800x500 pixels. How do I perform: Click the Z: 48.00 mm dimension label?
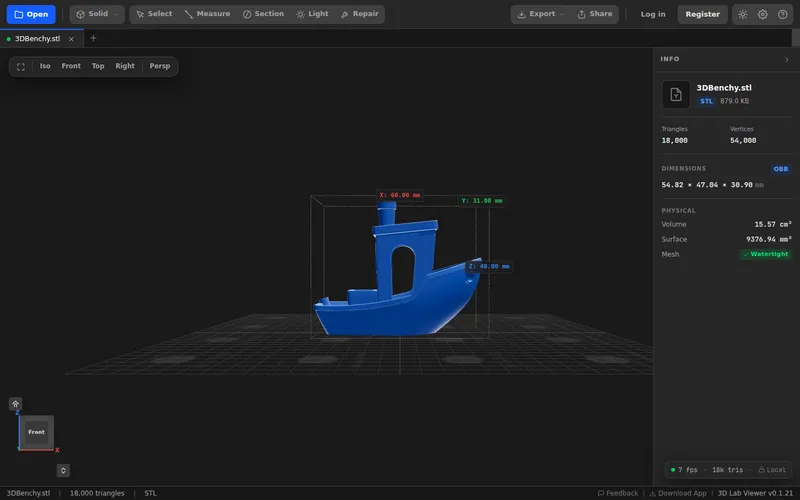pos(489,266)
